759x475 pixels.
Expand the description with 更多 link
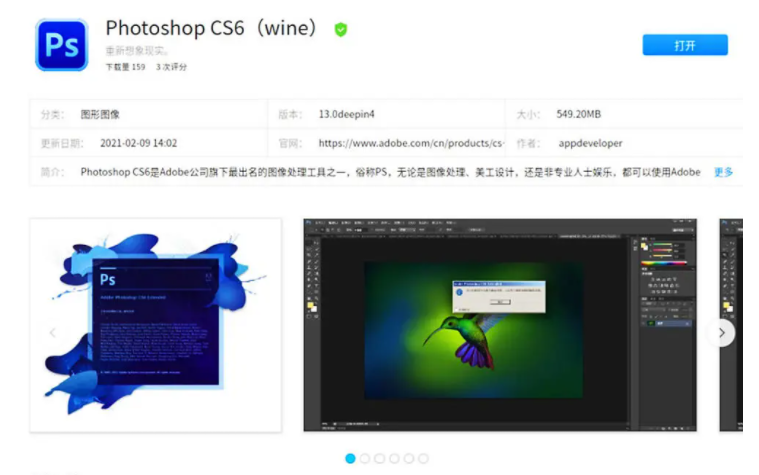click(723, 172)
